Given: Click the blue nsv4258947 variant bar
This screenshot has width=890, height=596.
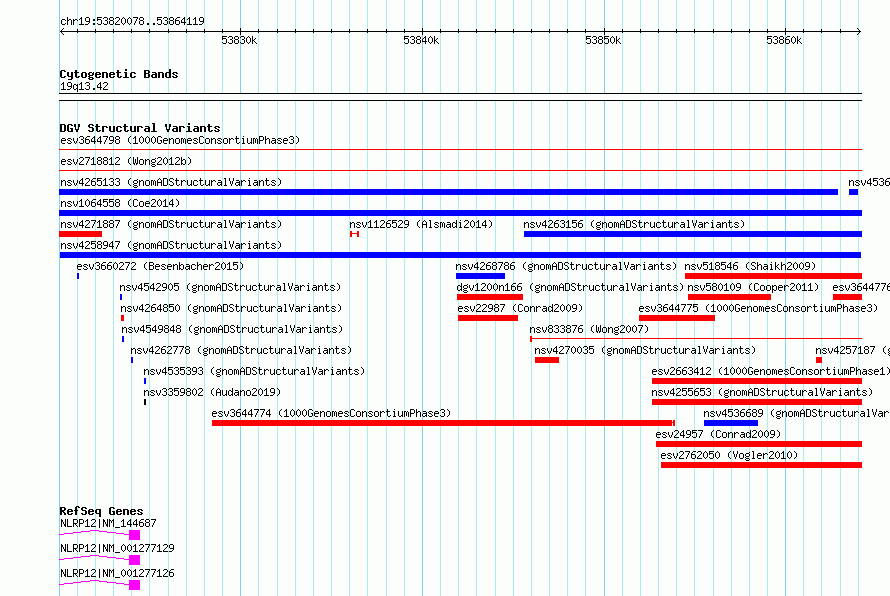Looking at the screenshot, I should point(460,255).
